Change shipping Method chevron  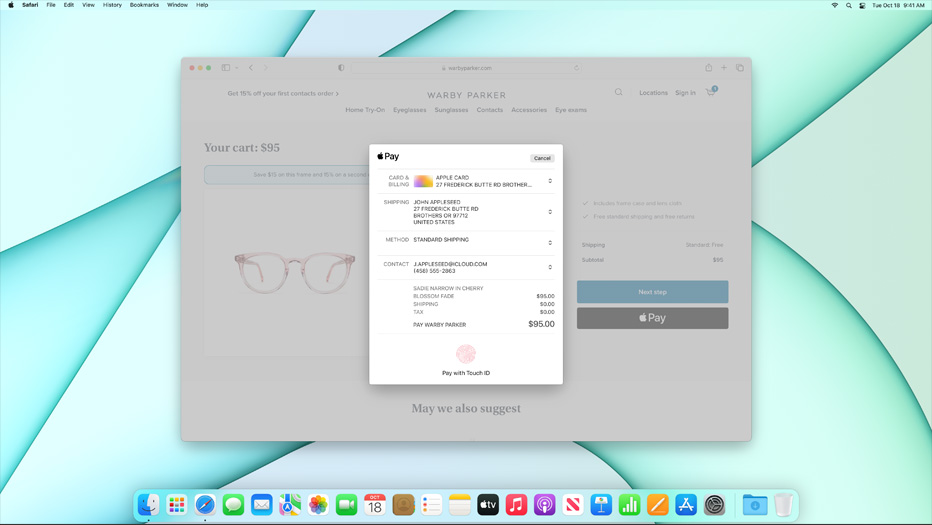[x=550, y=243]
